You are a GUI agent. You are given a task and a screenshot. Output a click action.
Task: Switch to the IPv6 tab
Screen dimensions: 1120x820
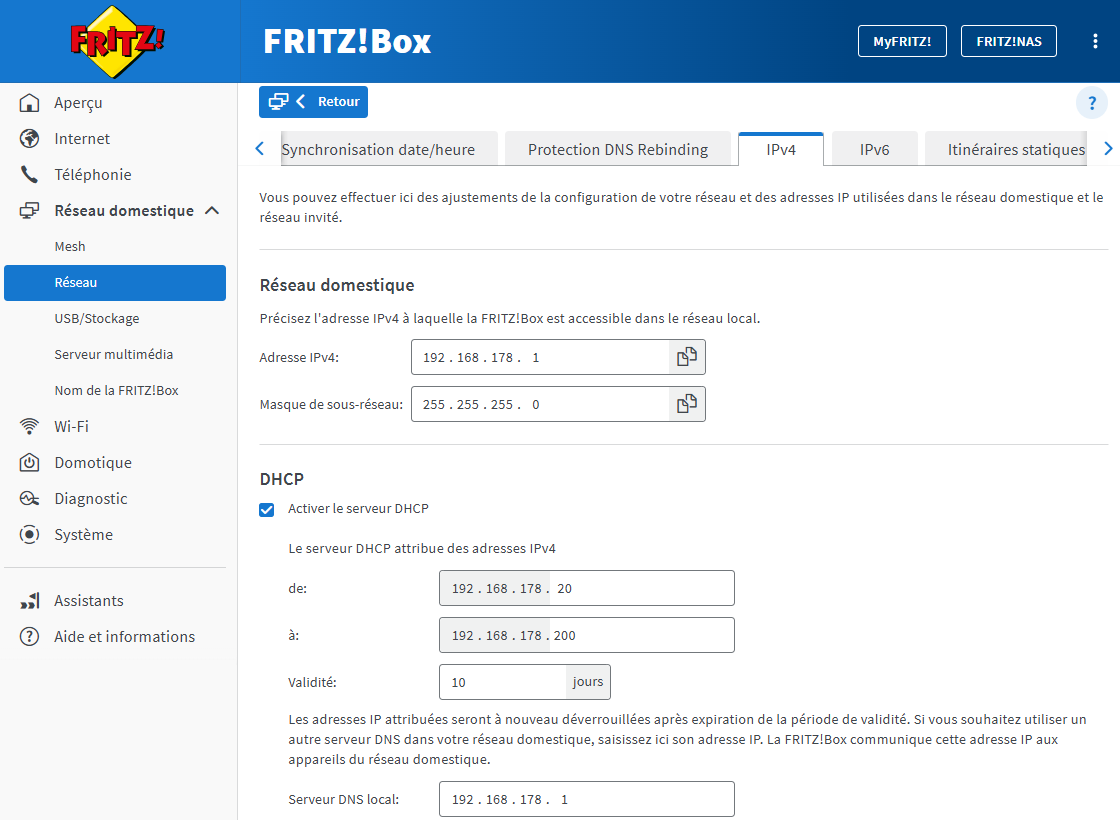(x=874, y=149)
